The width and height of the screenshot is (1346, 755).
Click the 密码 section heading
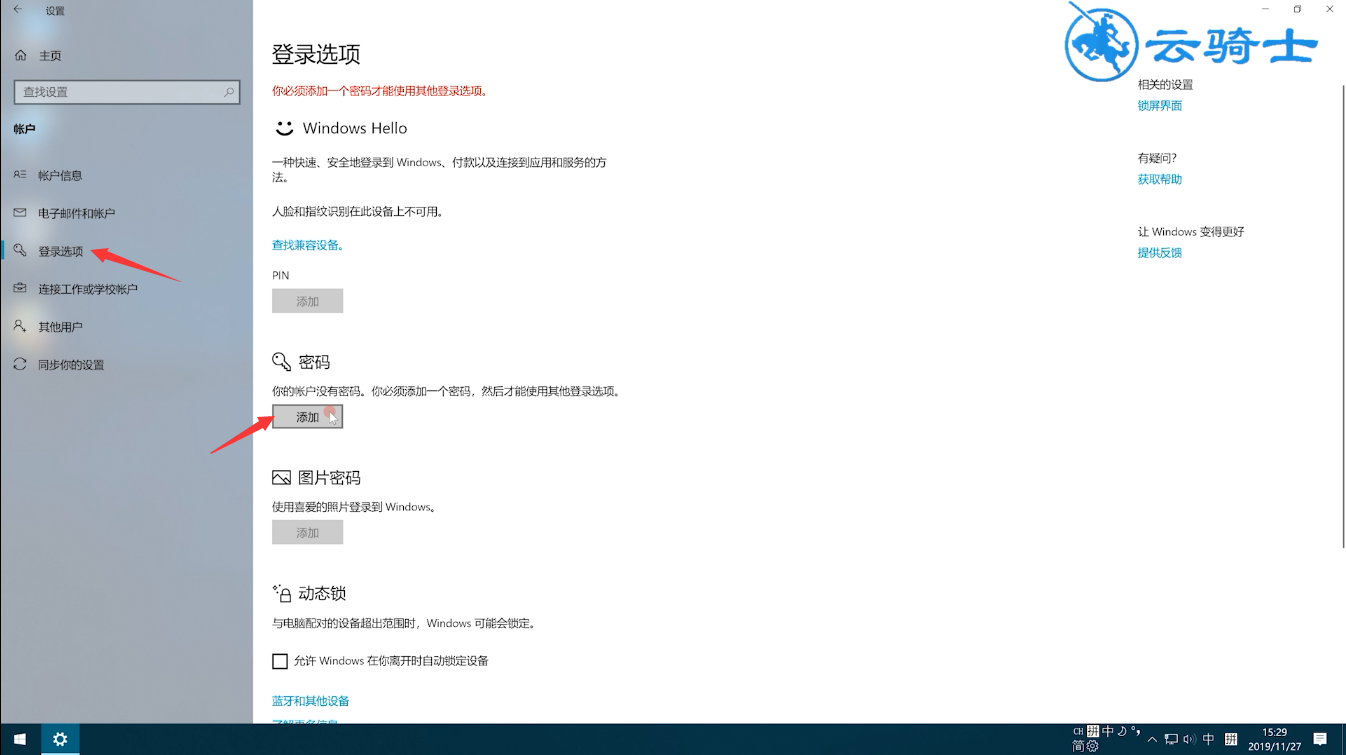[x=314, y=362]
